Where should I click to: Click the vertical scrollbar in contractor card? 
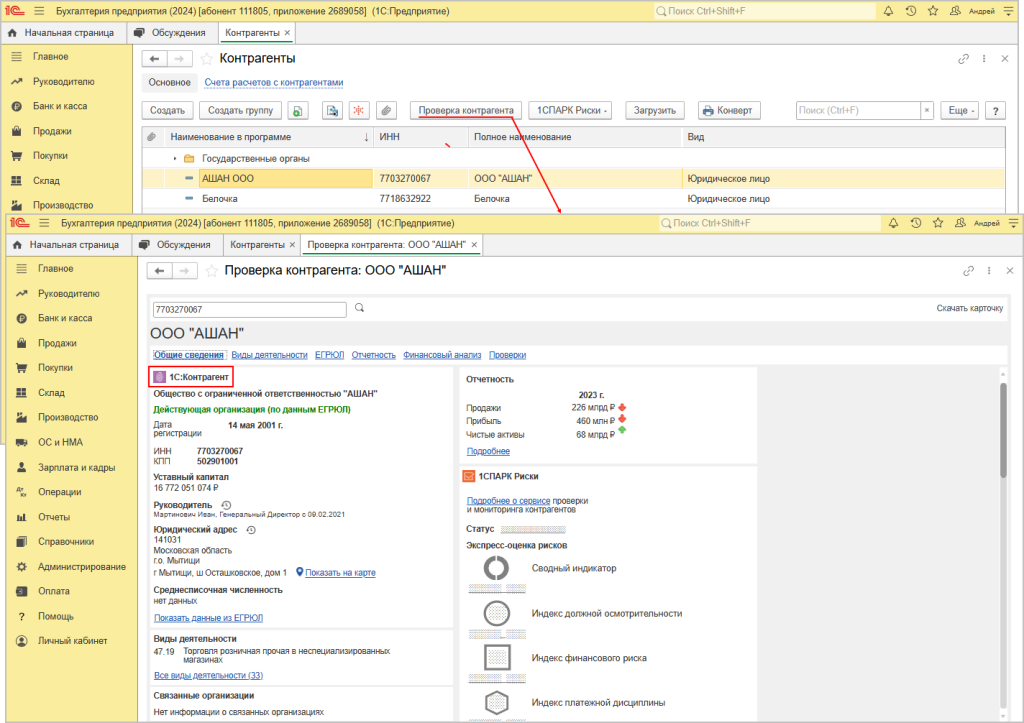coord(1003,431)
